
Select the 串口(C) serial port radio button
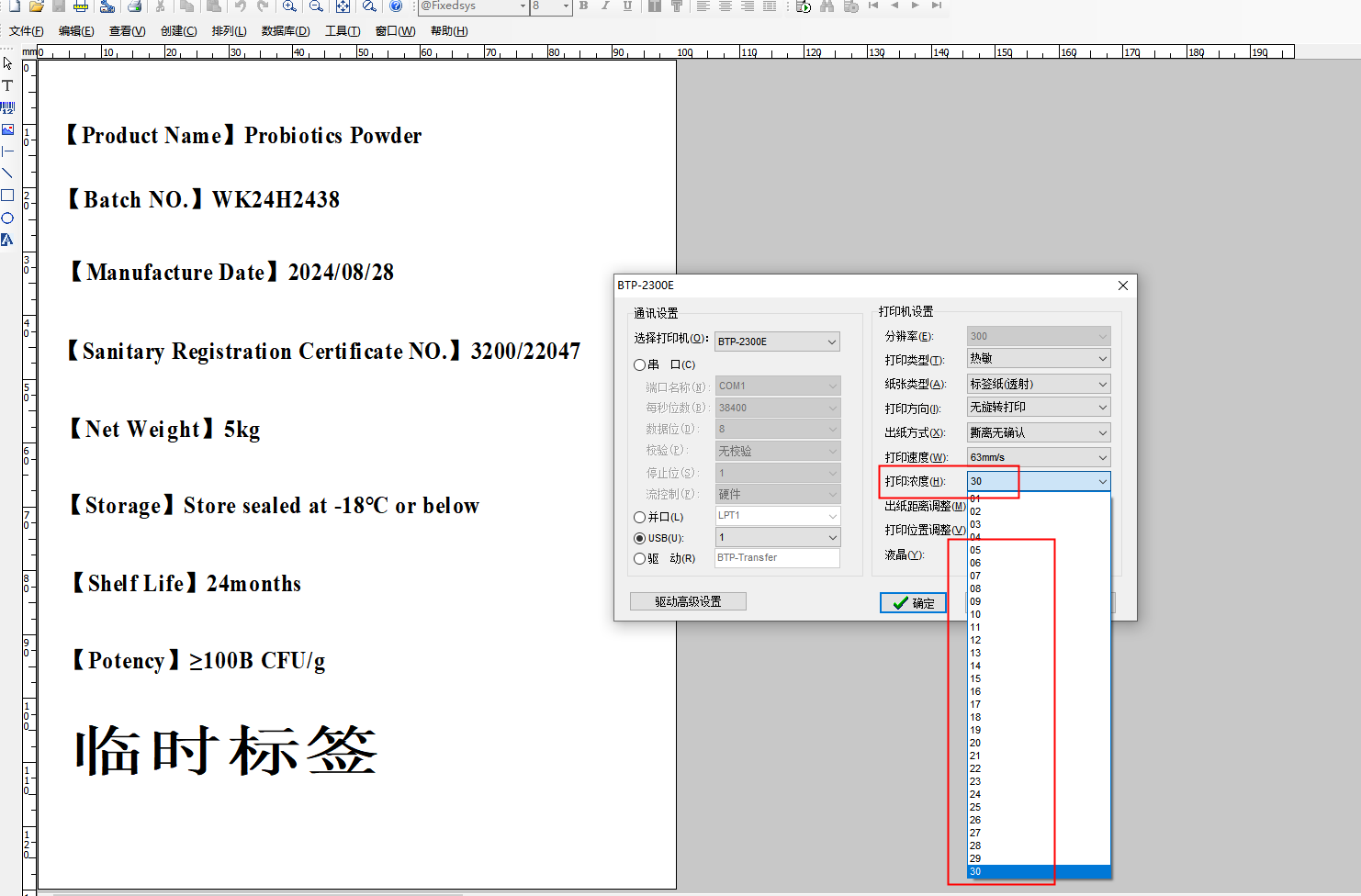(x=640, y=364)
